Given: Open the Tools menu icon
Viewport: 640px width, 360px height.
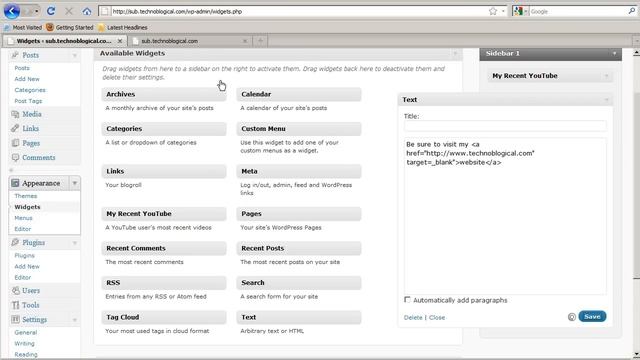Looking at the screenshot, I should point(16,305).
